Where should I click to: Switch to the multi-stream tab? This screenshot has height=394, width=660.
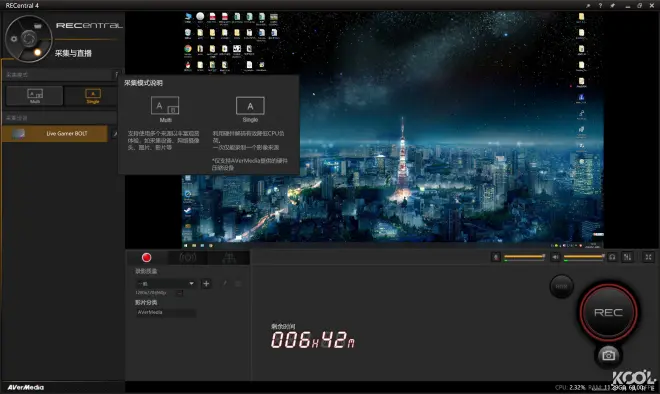tap(229, 258)
